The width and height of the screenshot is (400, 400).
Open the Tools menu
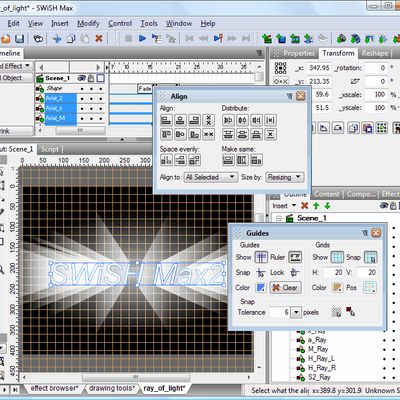tap(149, 23)
